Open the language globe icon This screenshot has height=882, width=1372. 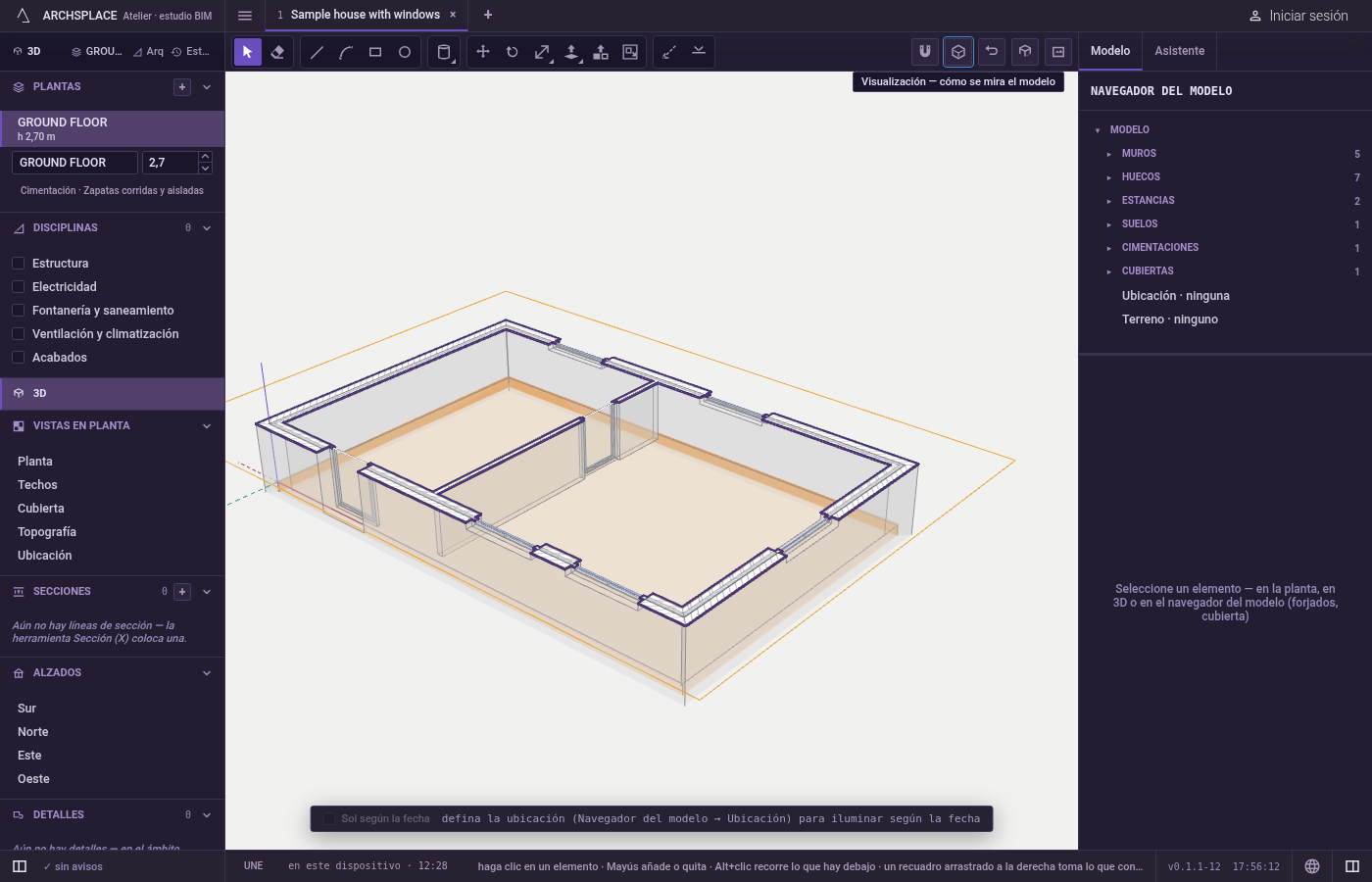(x=1312, y=866)
